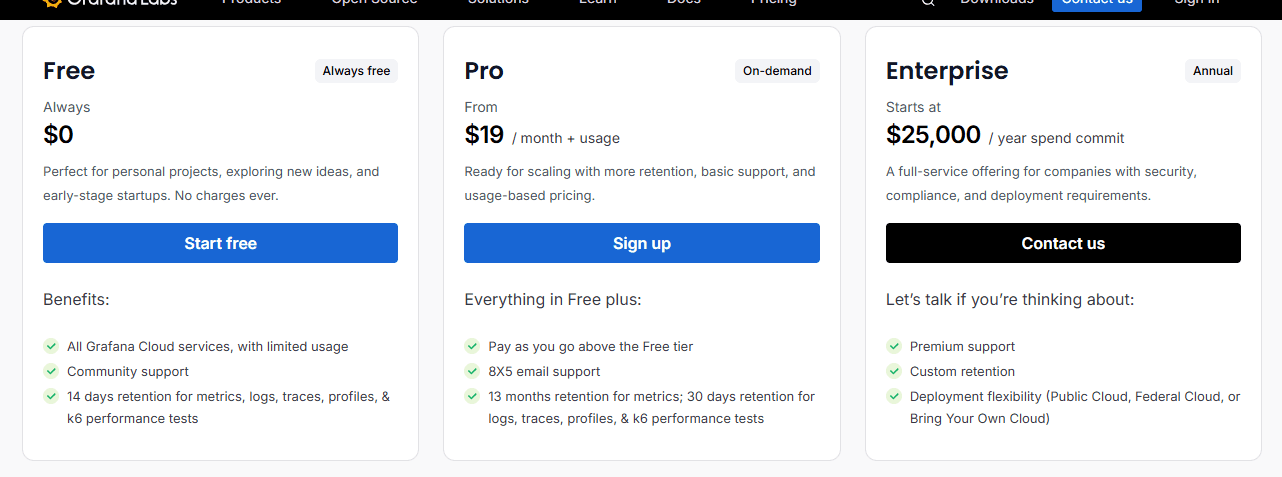Click the On-demand badge on Pro plan
Screen dimensions: 1282x477
(x=777, y=71)
